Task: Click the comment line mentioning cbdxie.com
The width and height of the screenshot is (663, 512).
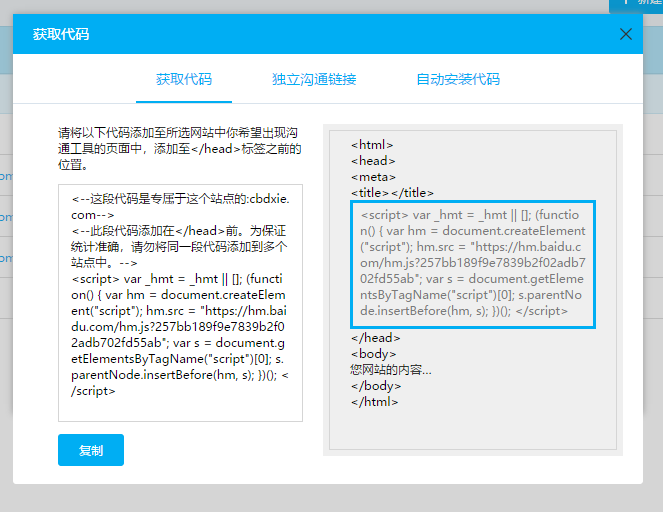Action: (181, 207)
